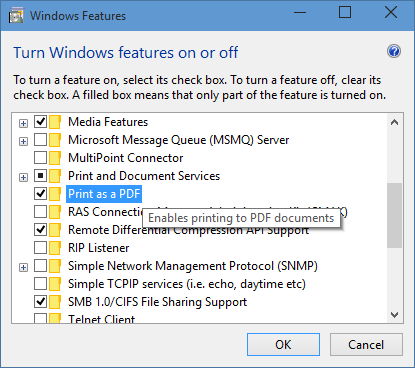Click the folder icon beside SMB 1.0/CIFS
The height and width of the screenshot is (368, 415).
click(55, 302)
